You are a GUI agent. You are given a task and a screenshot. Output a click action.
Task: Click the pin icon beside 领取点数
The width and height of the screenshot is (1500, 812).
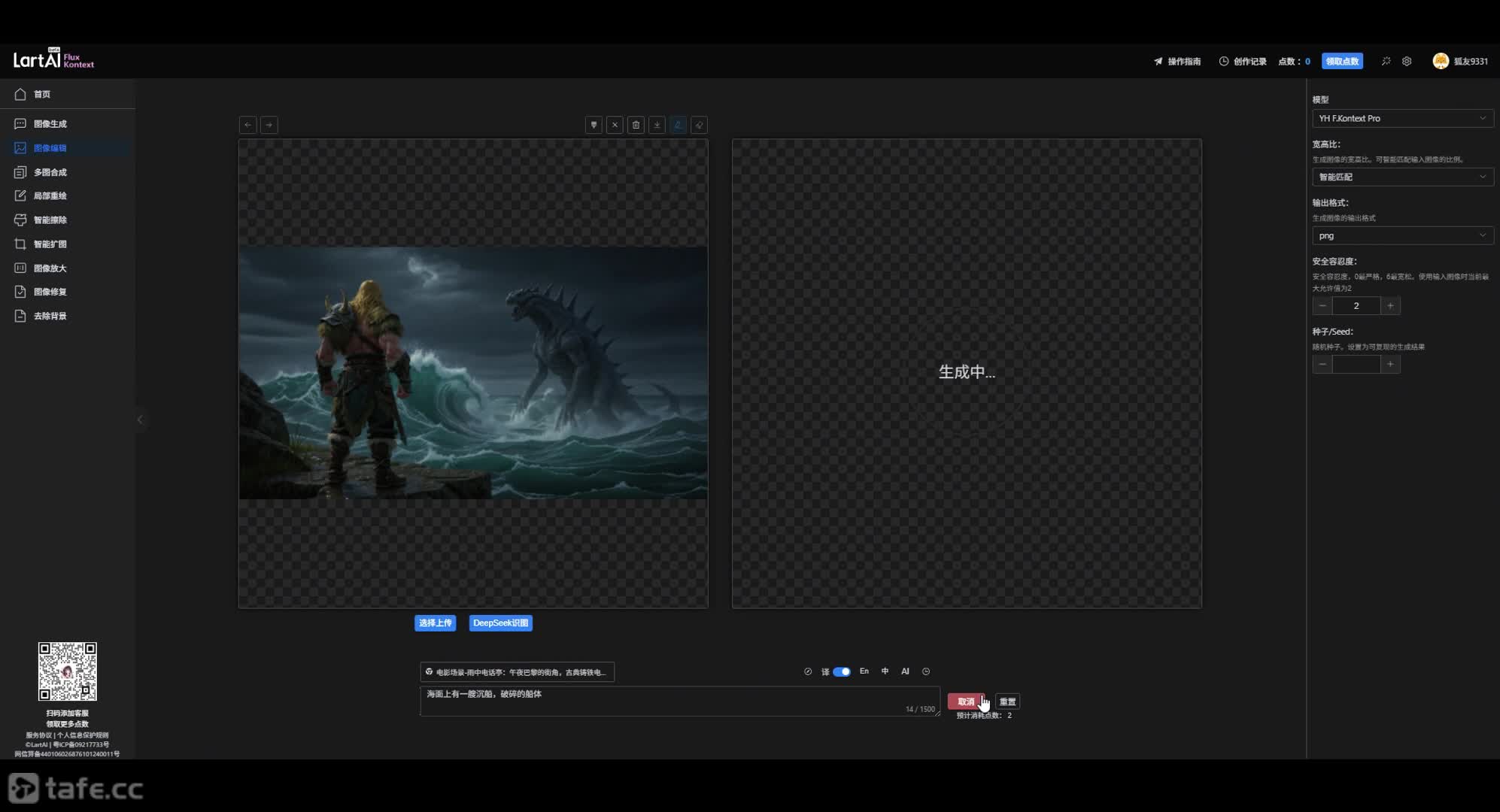pyautogui.click(x=1386, y=62)
